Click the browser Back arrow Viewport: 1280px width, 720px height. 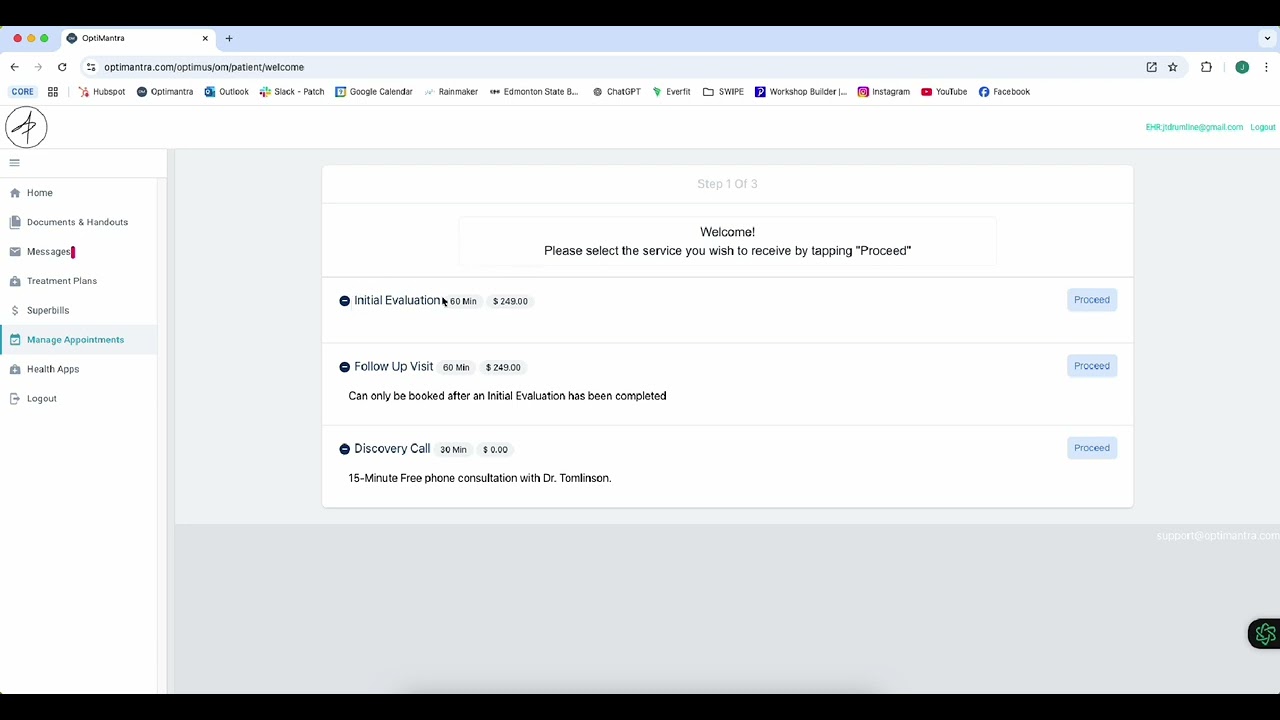(14, 67)
